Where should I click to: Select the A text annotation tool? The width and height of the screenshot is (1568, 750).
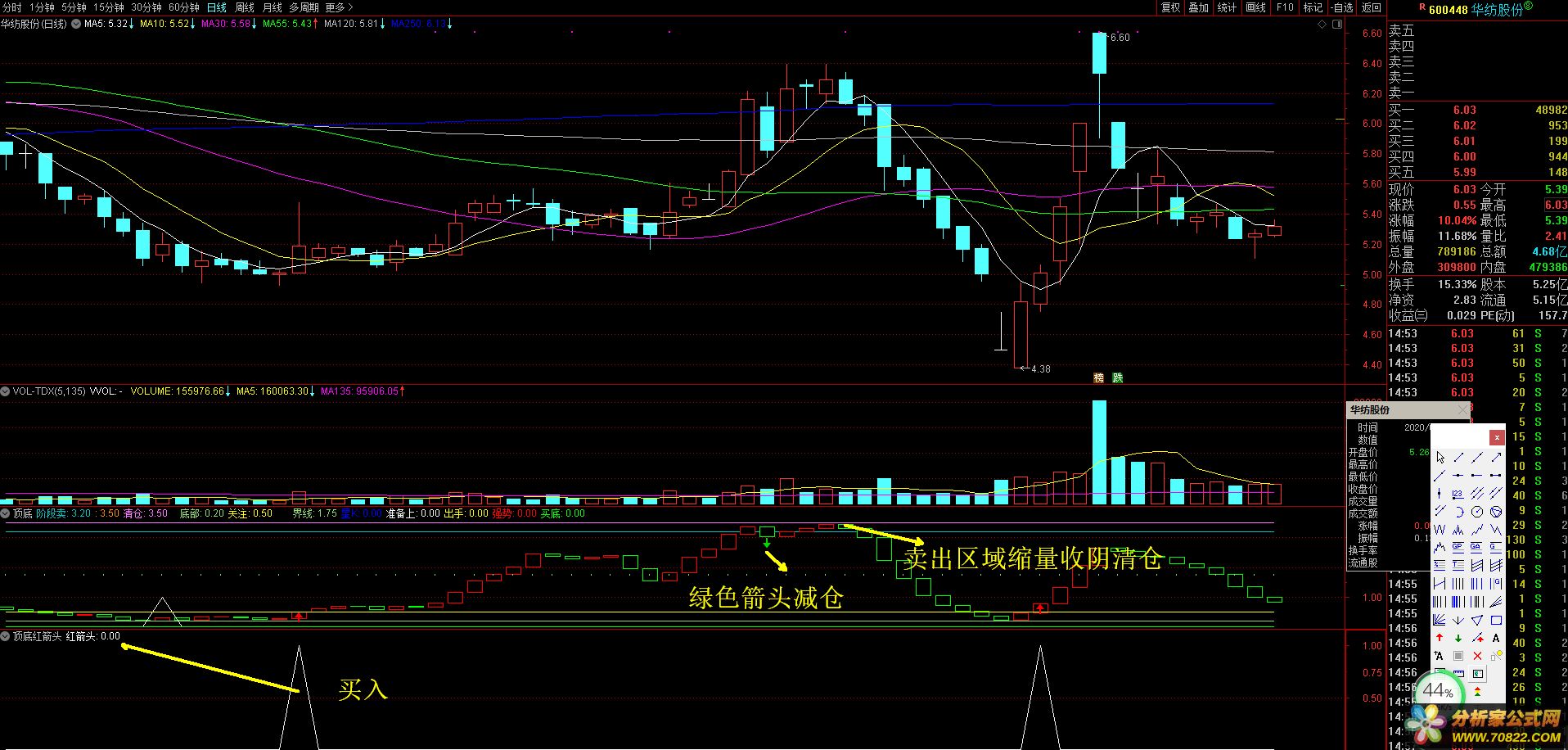[x=1496, y=638]
